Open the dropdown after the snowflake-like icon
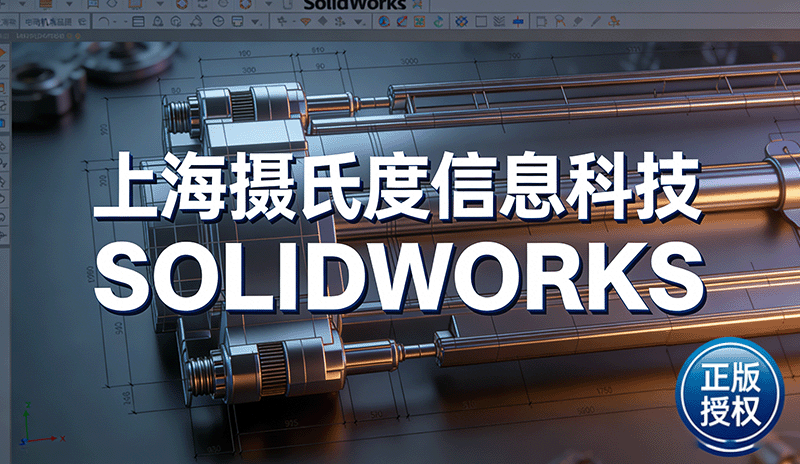The image size is (800, 464). (357, 21)
